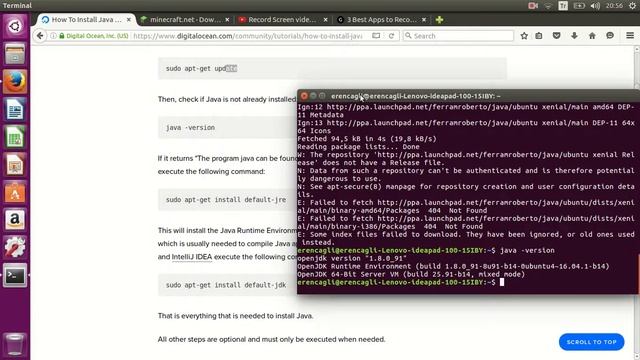Open battery indicator in top panel
640x360 pixels.
[x=579, y=6]
